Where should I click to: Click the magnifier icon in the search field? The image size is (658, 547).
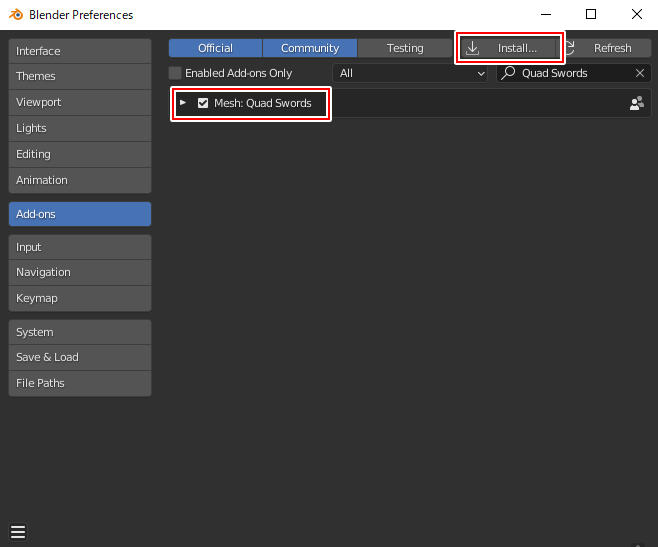pyautogui.click(x=509, y=73)
